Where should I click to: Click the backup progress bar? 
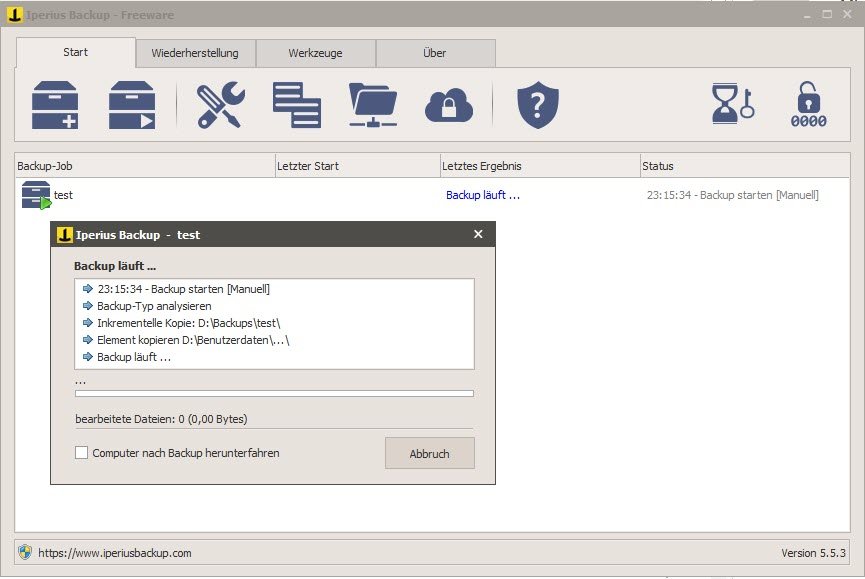(x=274, y=394)
